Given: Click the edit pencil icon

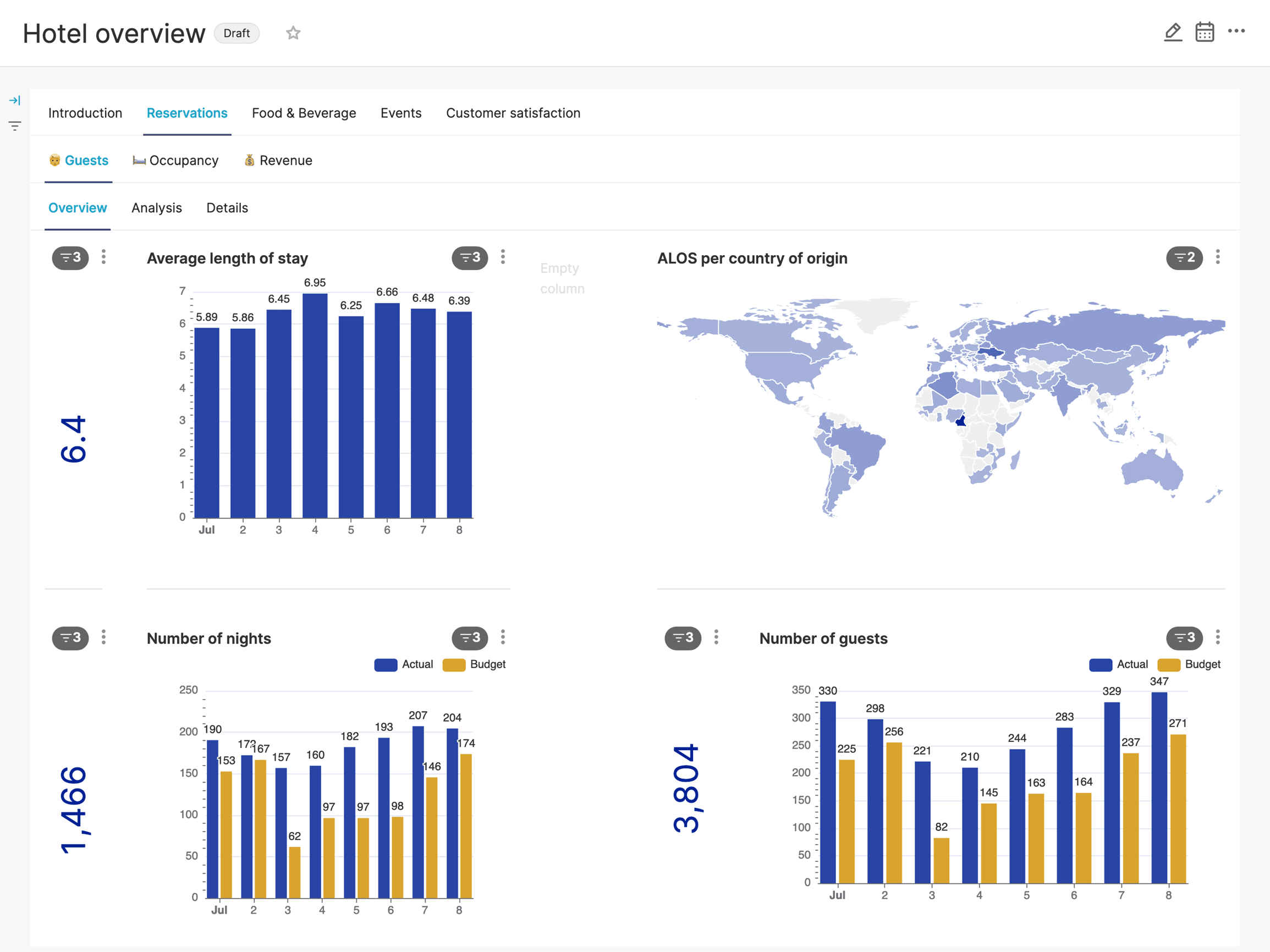Looking at the screenshot, I should tap(1173, 32).
